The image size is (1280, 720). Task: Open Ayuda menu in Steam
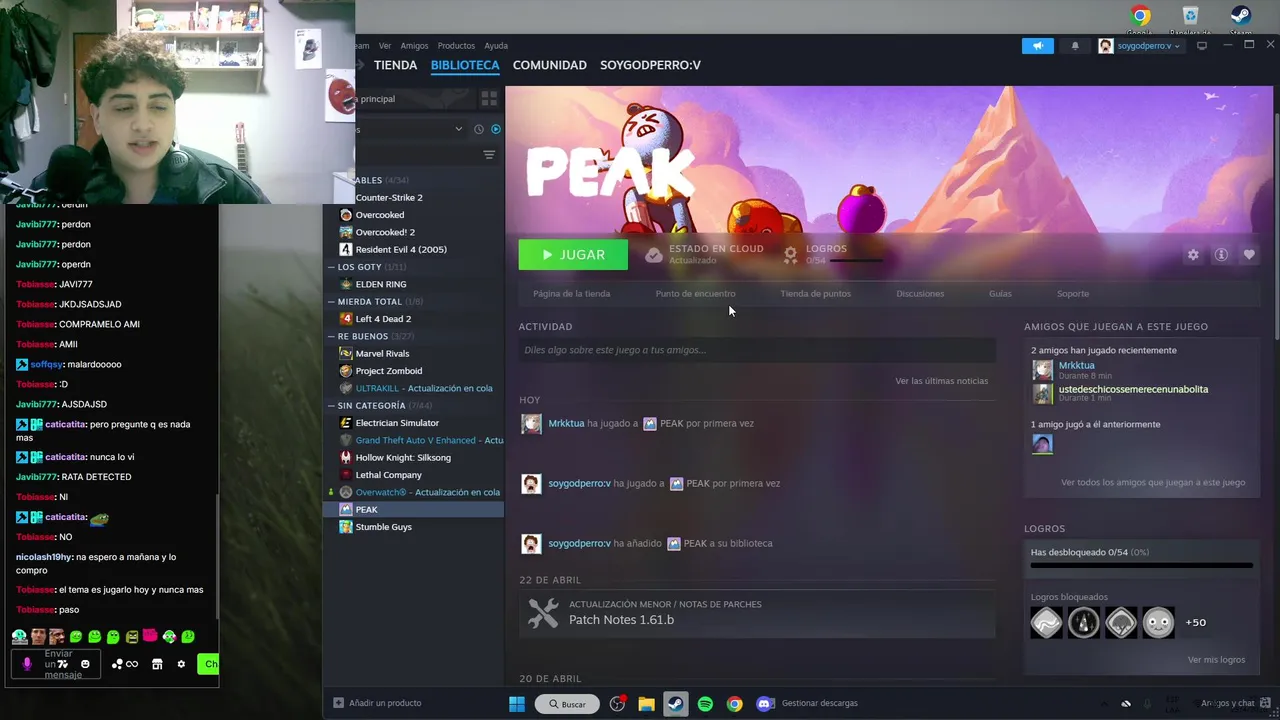496,46
